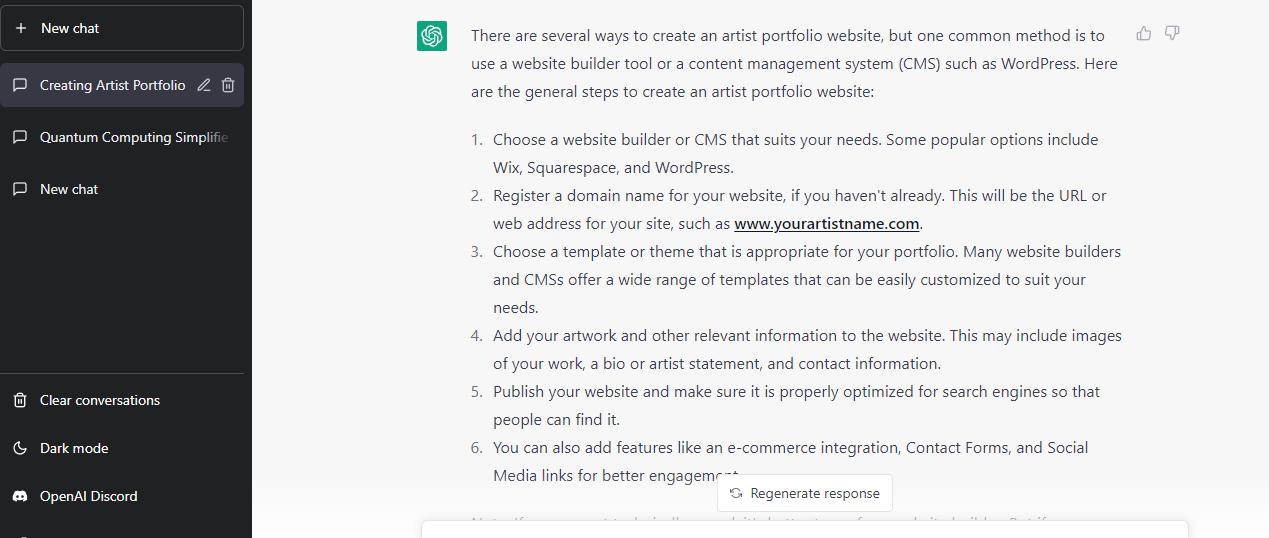The width and height of the screenshot is (1269, 538).
Task: Click the refresh icon on Regenerate response
Action: coord(736,493)
